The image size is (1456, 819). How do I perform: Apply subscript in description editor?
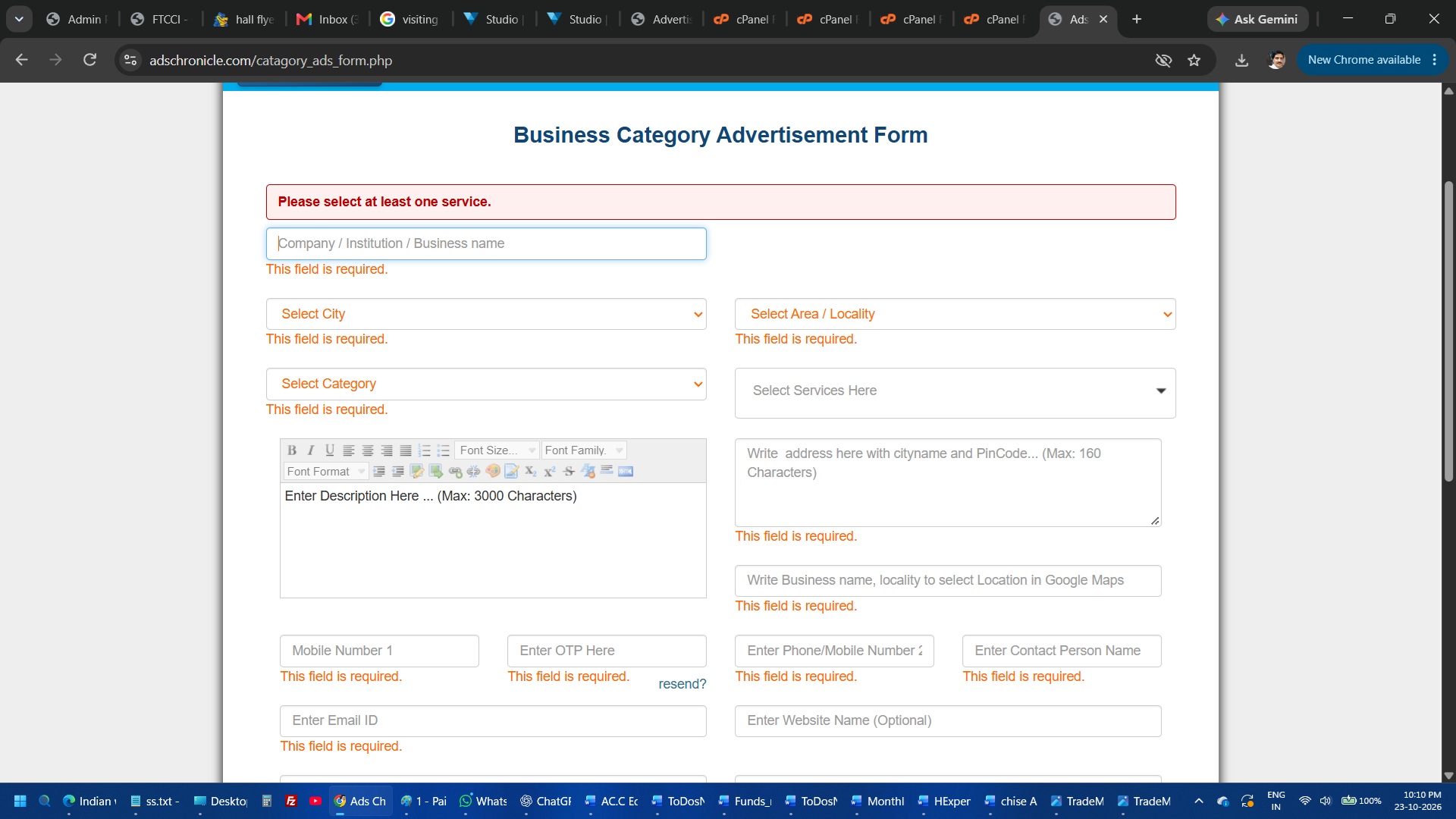(x=531, y=472)
